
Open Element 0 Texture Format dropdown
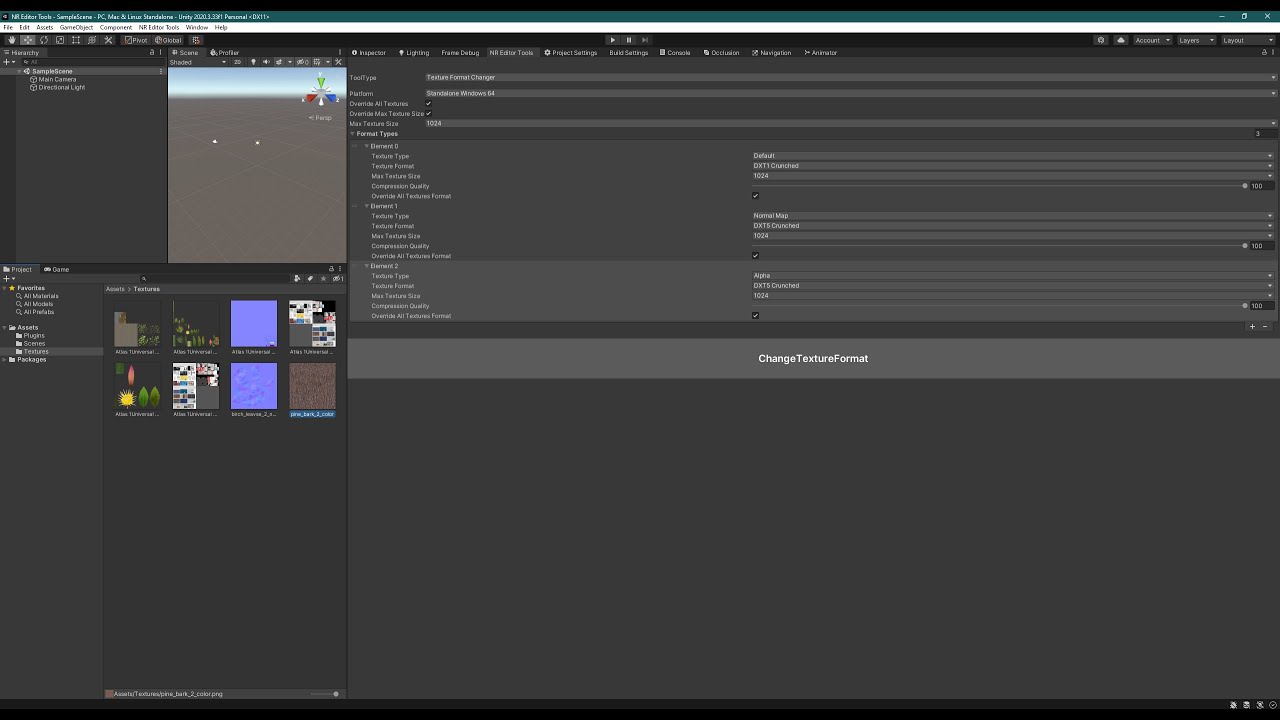coord(1013,166)
